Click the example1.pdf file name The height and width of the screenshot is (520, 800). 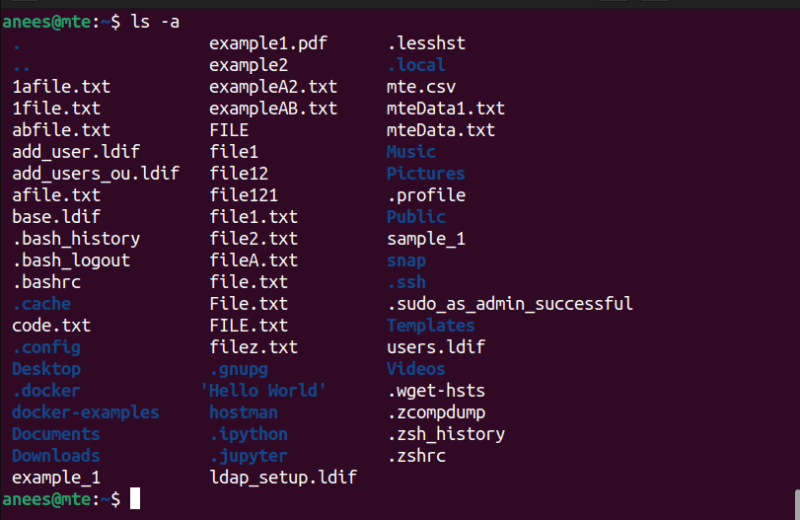[268, 43]
